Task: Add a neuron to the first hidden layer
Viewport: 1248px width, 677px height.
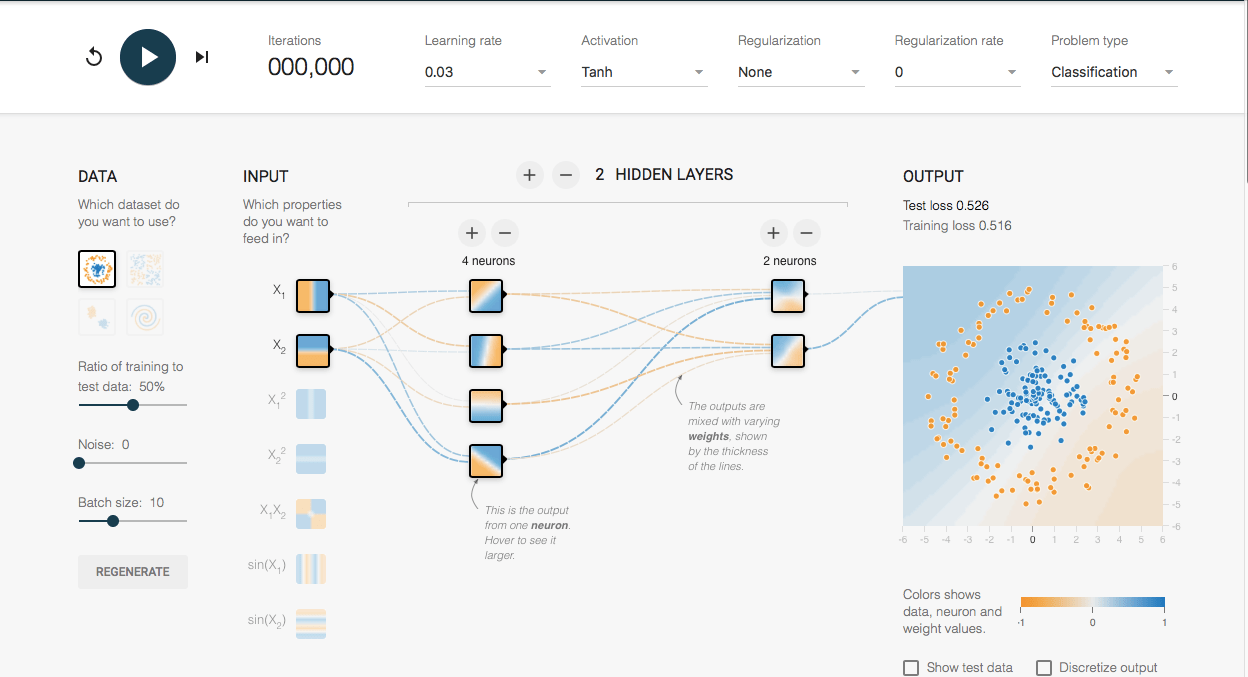Action: 471,234
